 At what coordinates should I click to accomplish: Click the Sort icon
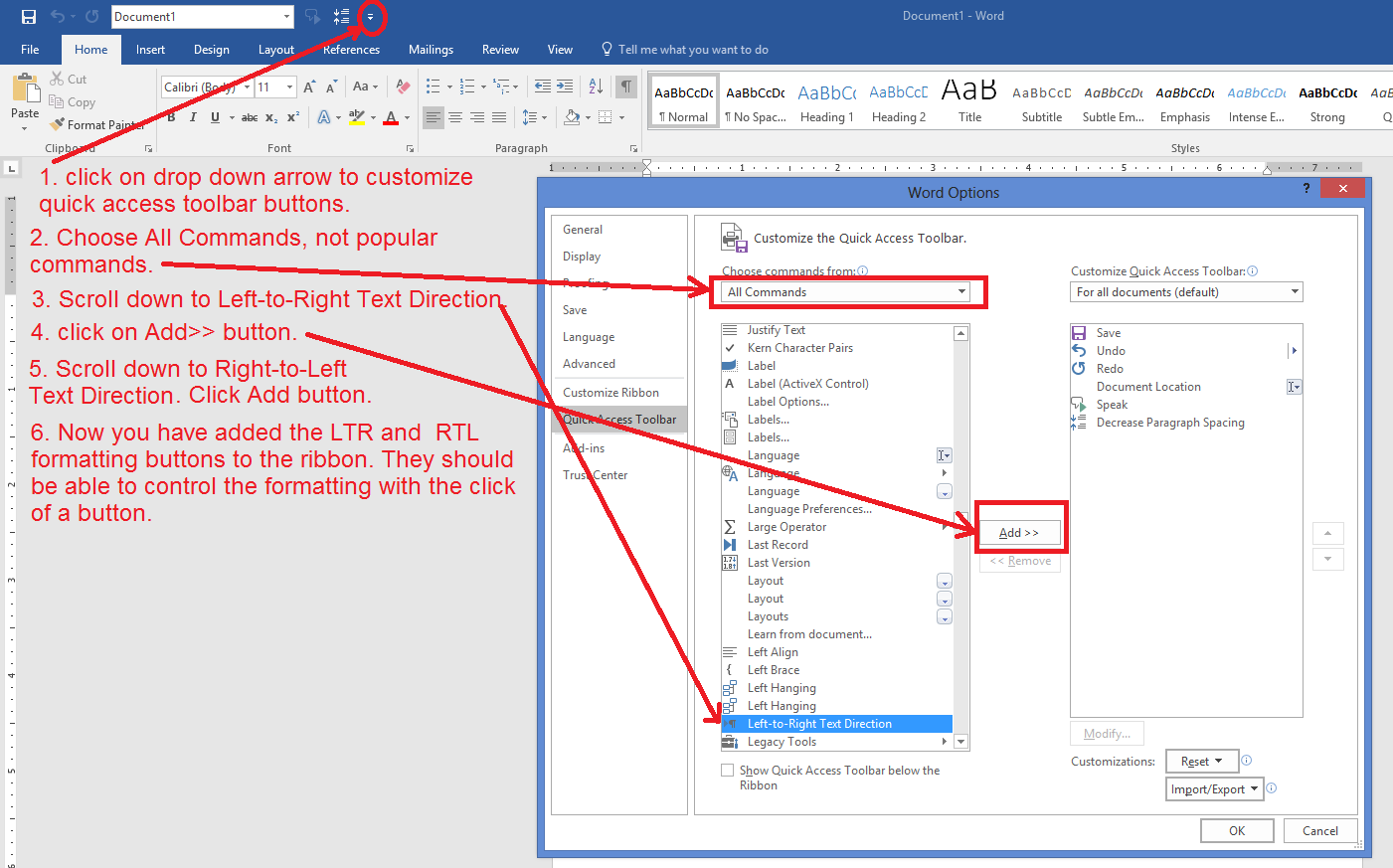coord(596,87)
